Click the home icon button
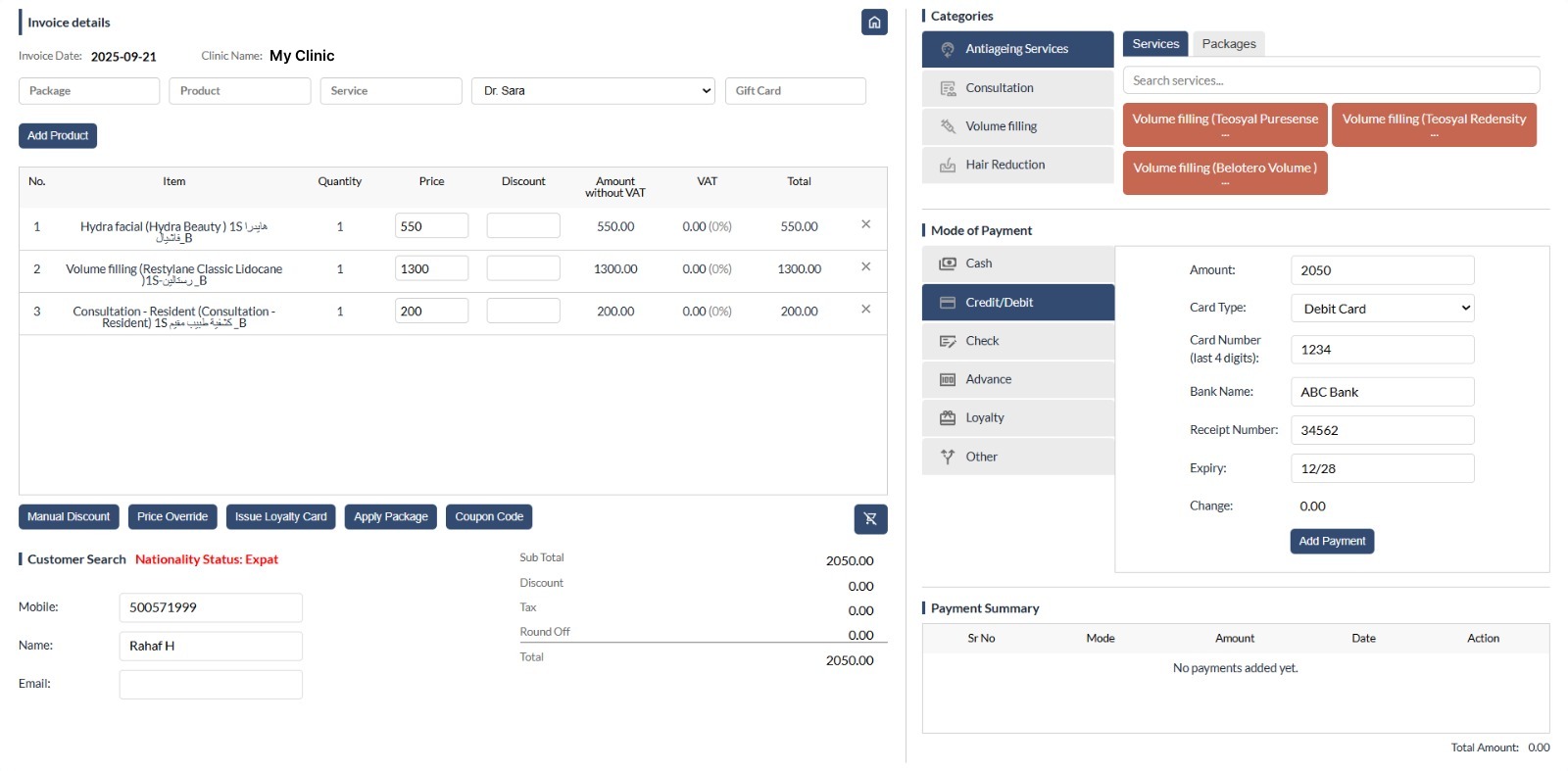 pos(874,23)
